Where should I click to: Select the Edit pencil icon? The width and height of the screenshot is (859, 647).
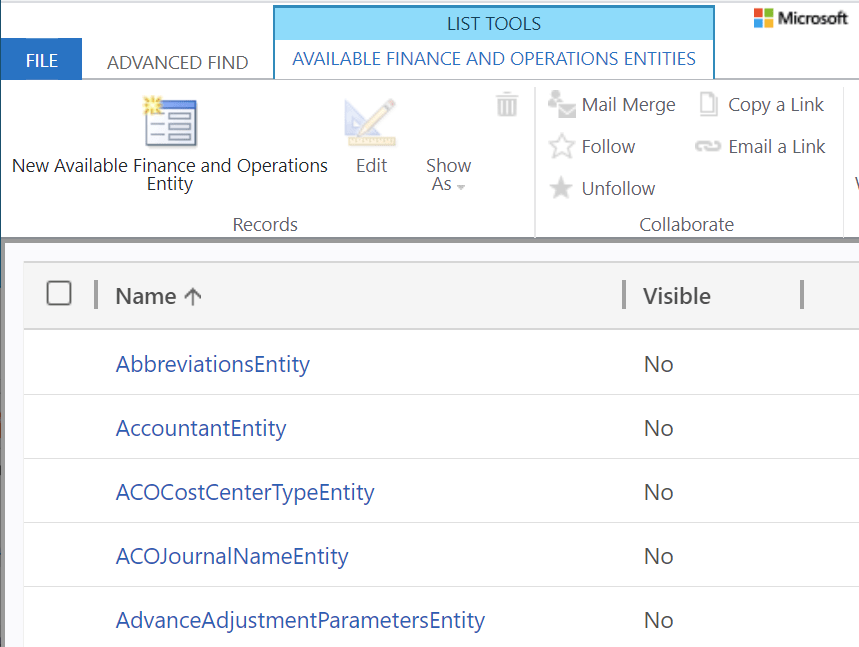371,120
